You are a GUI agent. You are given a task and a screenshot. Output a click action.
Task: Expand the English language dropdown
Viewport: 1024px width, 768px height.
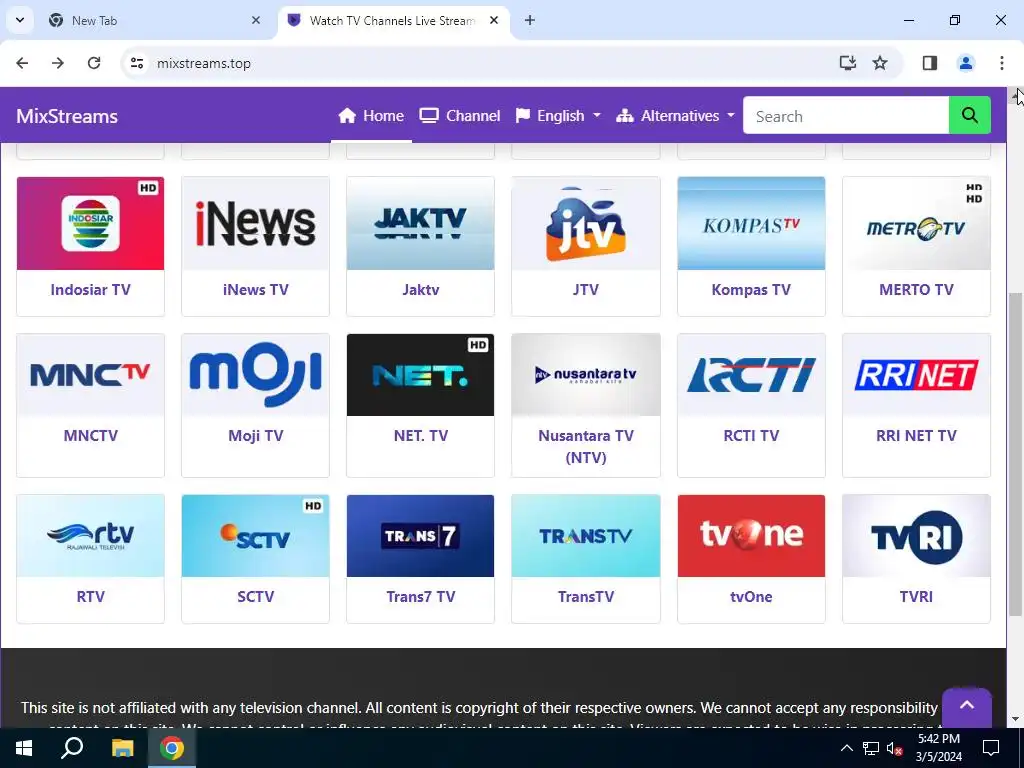click(x=558, y=116)
